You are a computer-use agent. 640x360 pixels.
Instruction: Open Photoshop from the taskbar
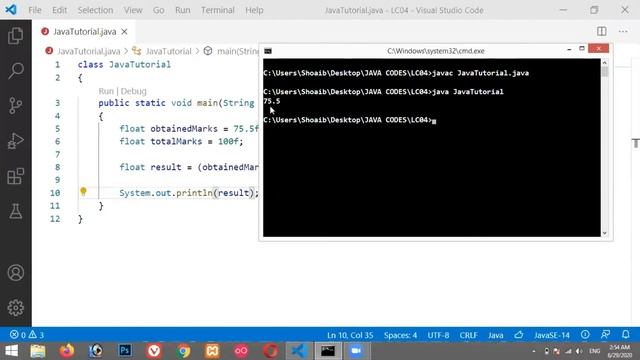125,351
